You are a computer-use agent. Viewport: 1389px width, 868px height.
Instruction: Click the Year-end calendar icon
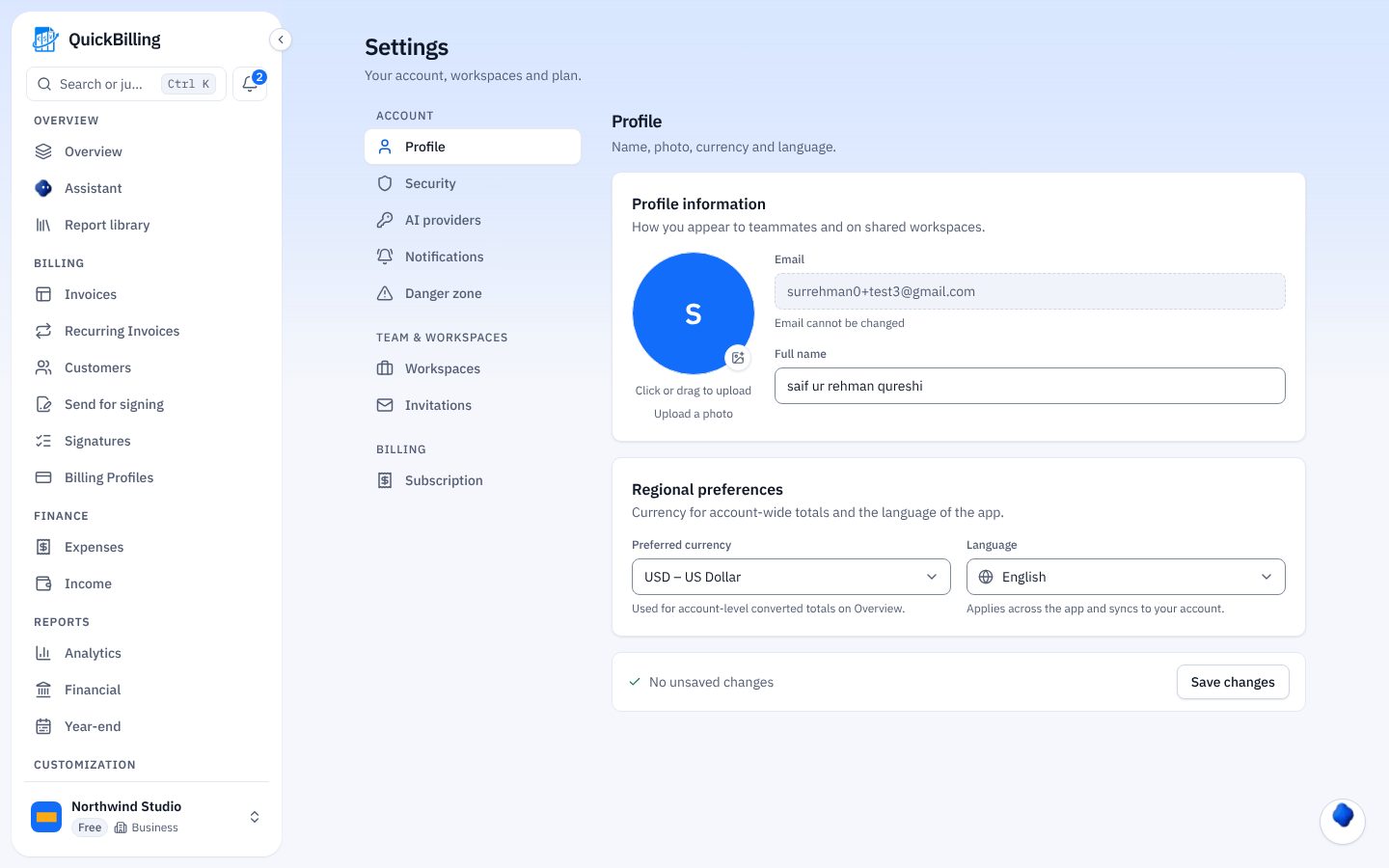click(x=43, y=726)
